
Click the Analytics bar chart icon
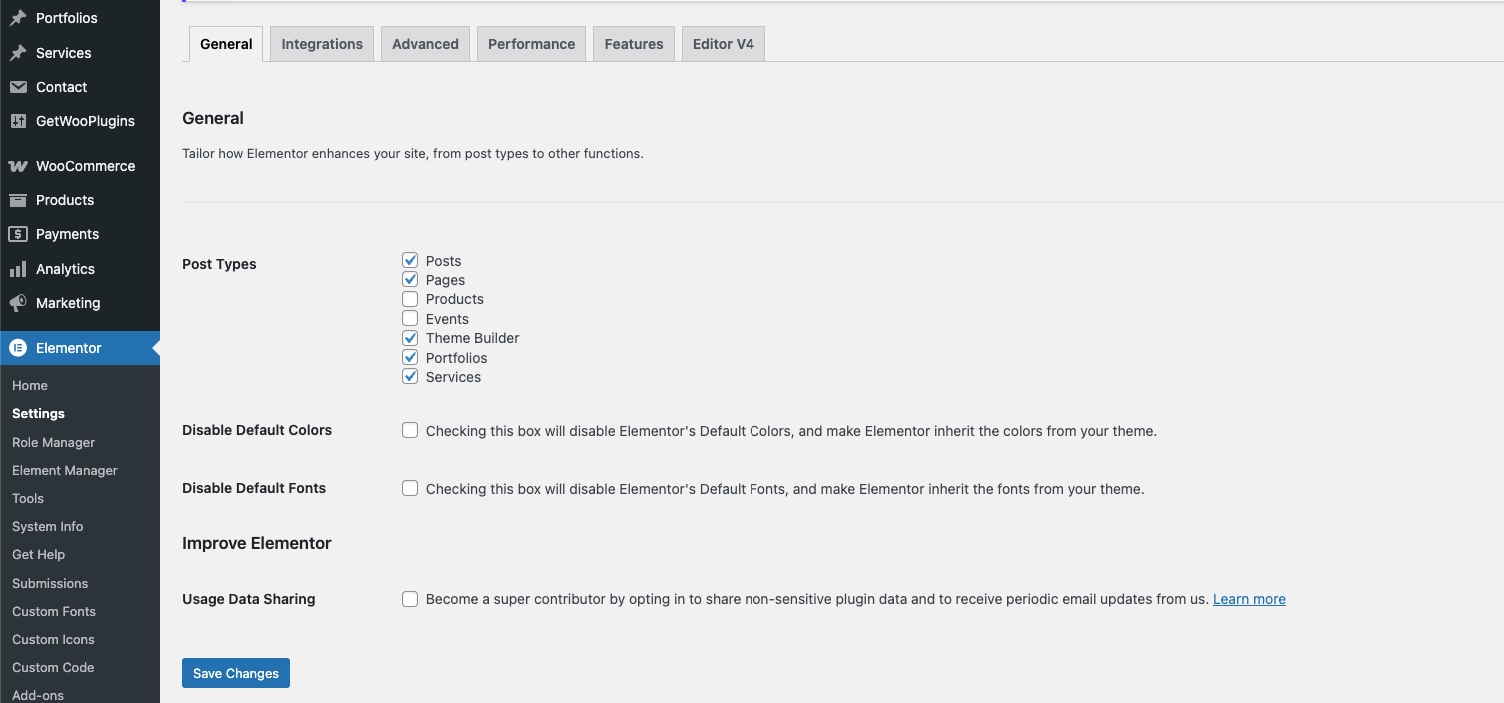(x=18, y=269)
